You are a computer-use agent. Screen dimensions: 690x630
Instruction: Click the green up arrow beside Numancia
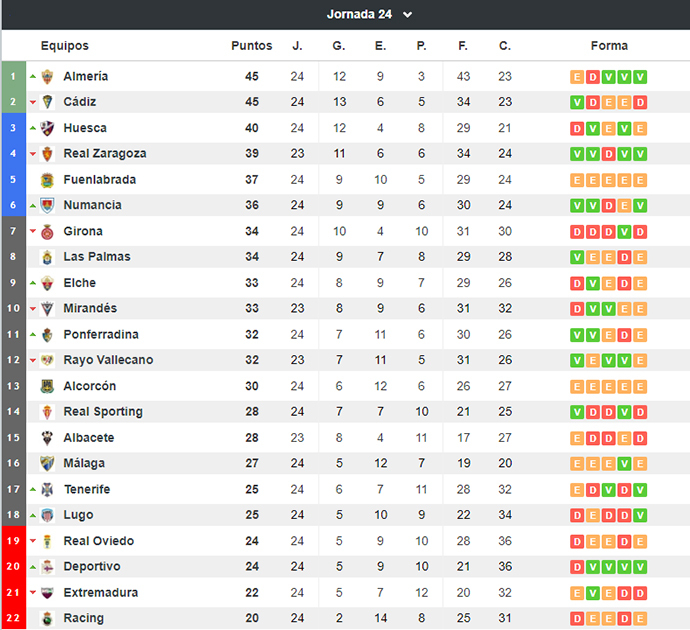pyautogui.click(x=33, y=205)
